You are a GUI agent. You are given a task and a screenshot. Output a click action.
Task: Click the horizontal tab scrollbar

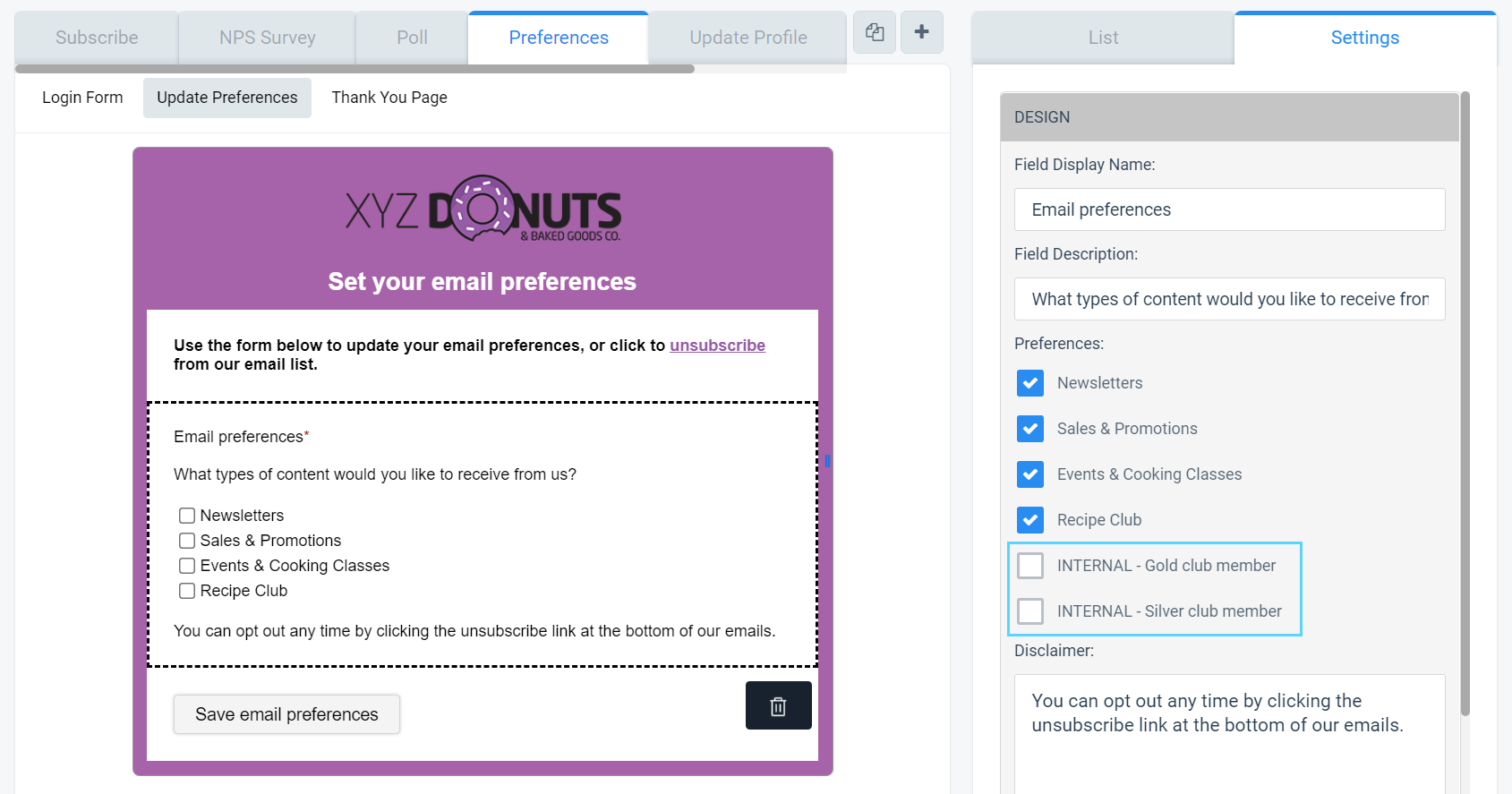click(355, 69)
